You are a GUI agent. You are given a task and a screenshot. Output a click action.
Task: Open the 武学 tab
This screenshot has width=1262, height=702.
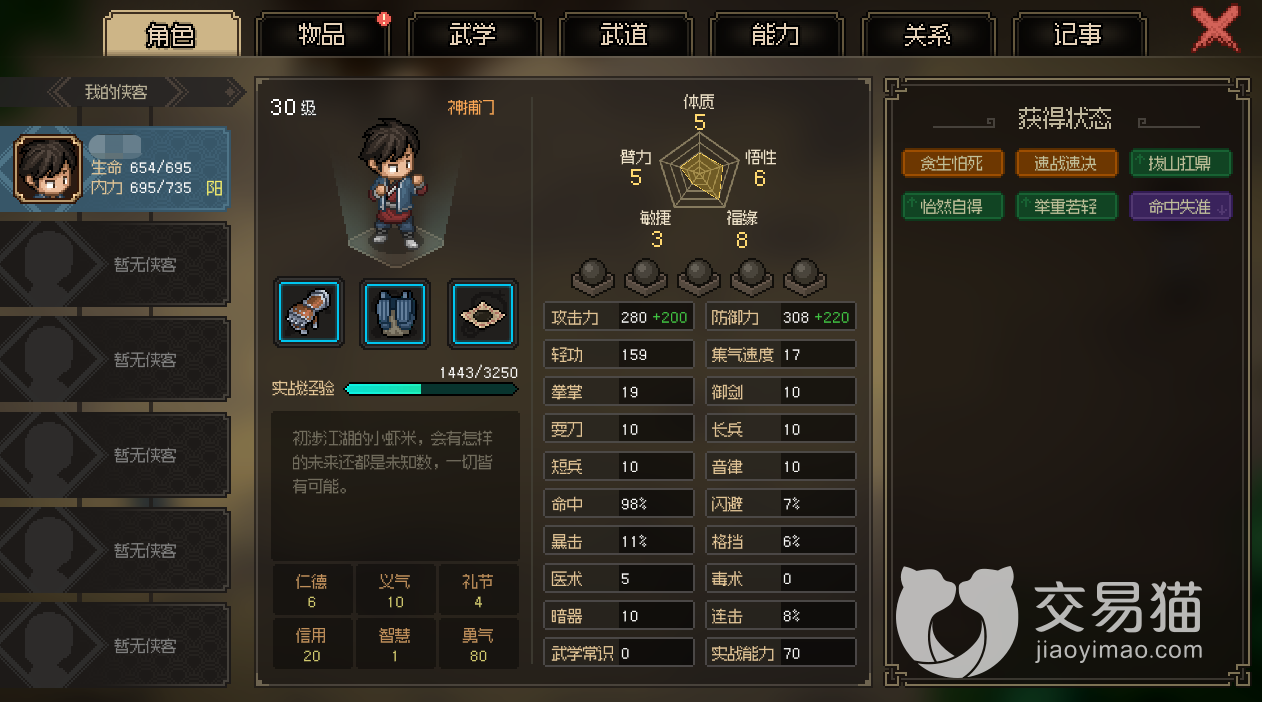pos(473,35)
